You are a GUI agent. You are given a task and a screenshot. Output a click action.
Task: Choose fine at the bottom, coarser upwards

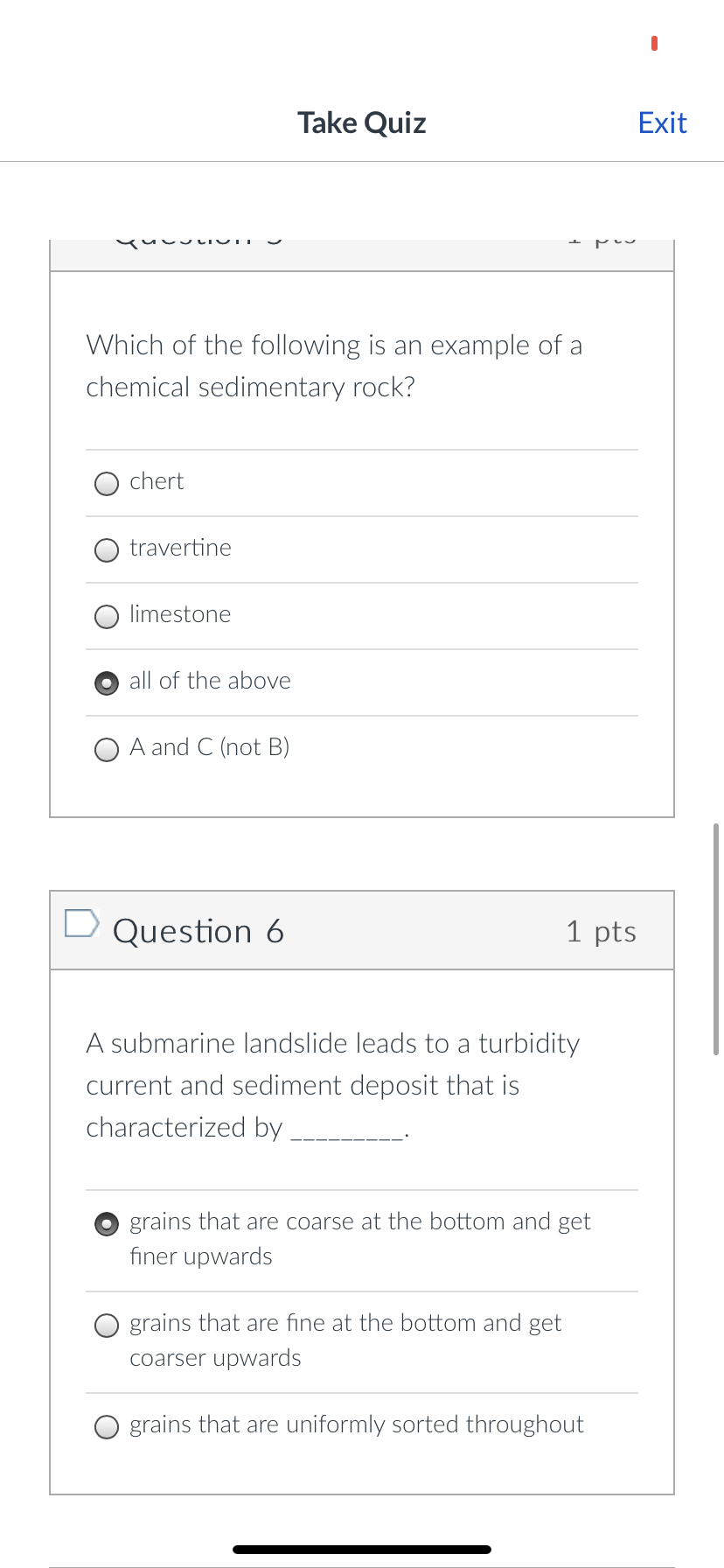[107, 1326]
